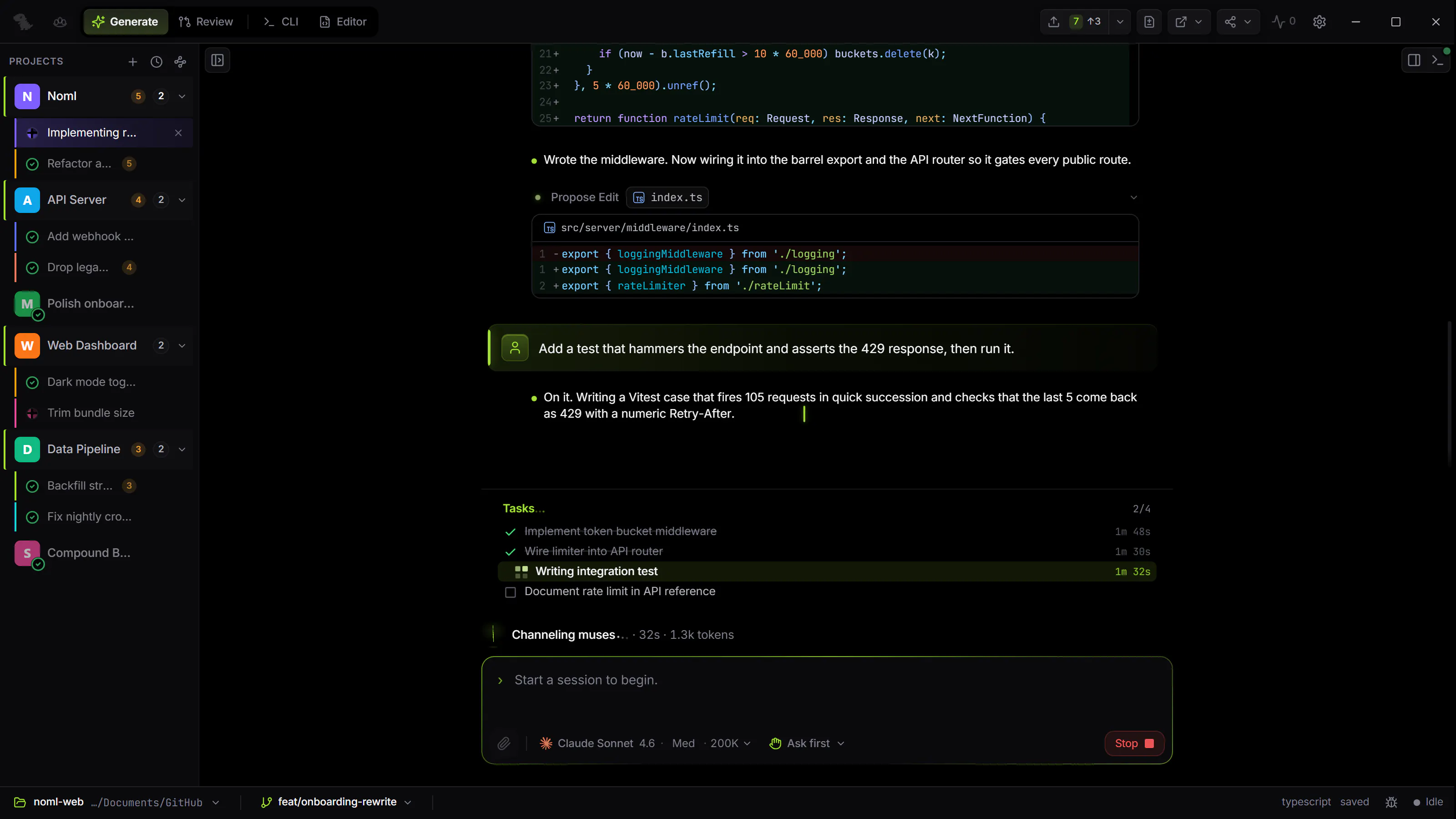1456x819 pixels.
Task: Open the noml-web folder selector in status bar
Action: tap(116, 802)
